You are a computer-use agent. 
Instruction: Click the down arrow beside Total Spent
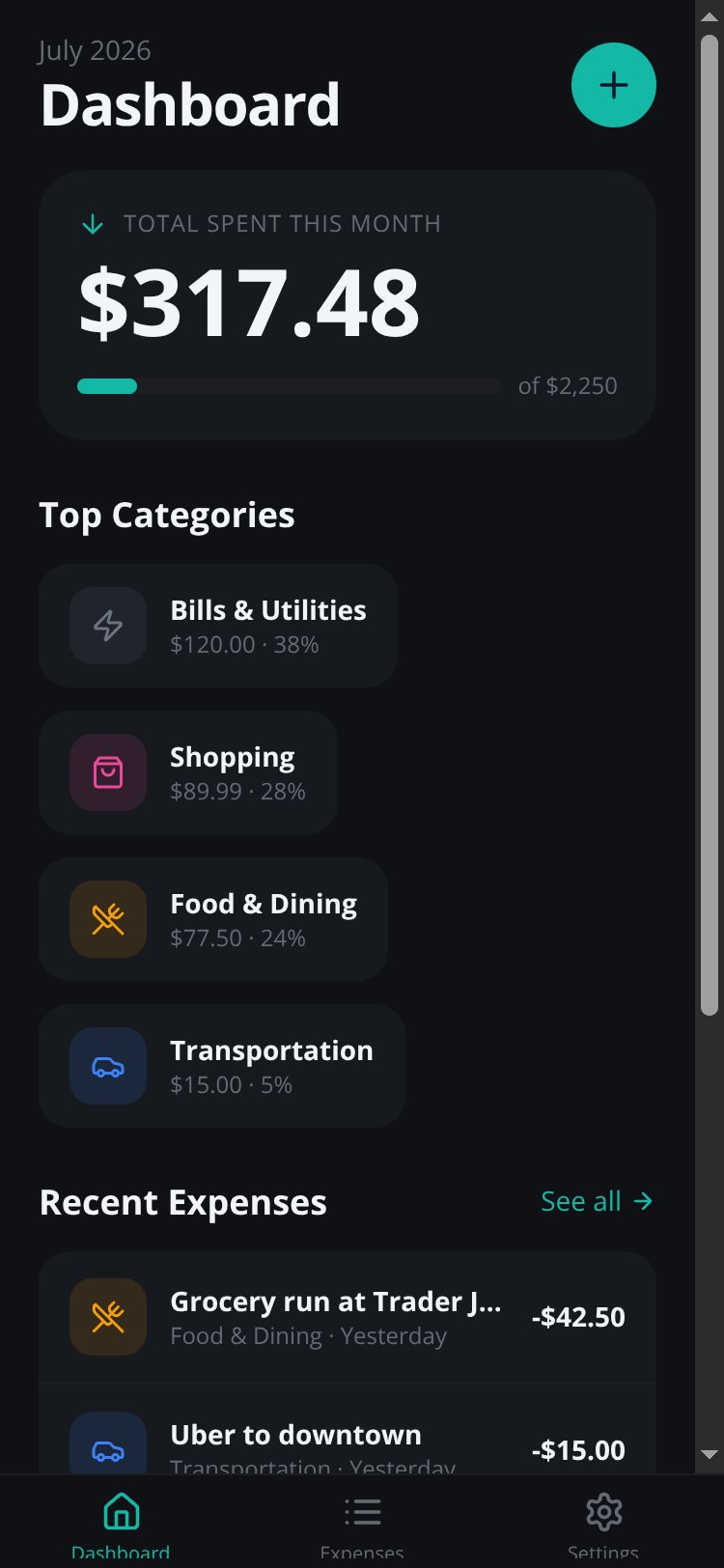coord(93,224)
